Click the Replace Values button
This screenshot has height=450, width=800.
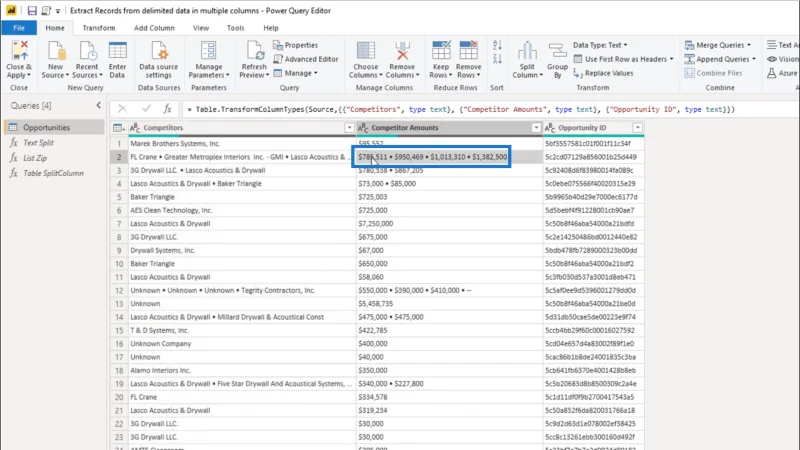tap(603, 73)
